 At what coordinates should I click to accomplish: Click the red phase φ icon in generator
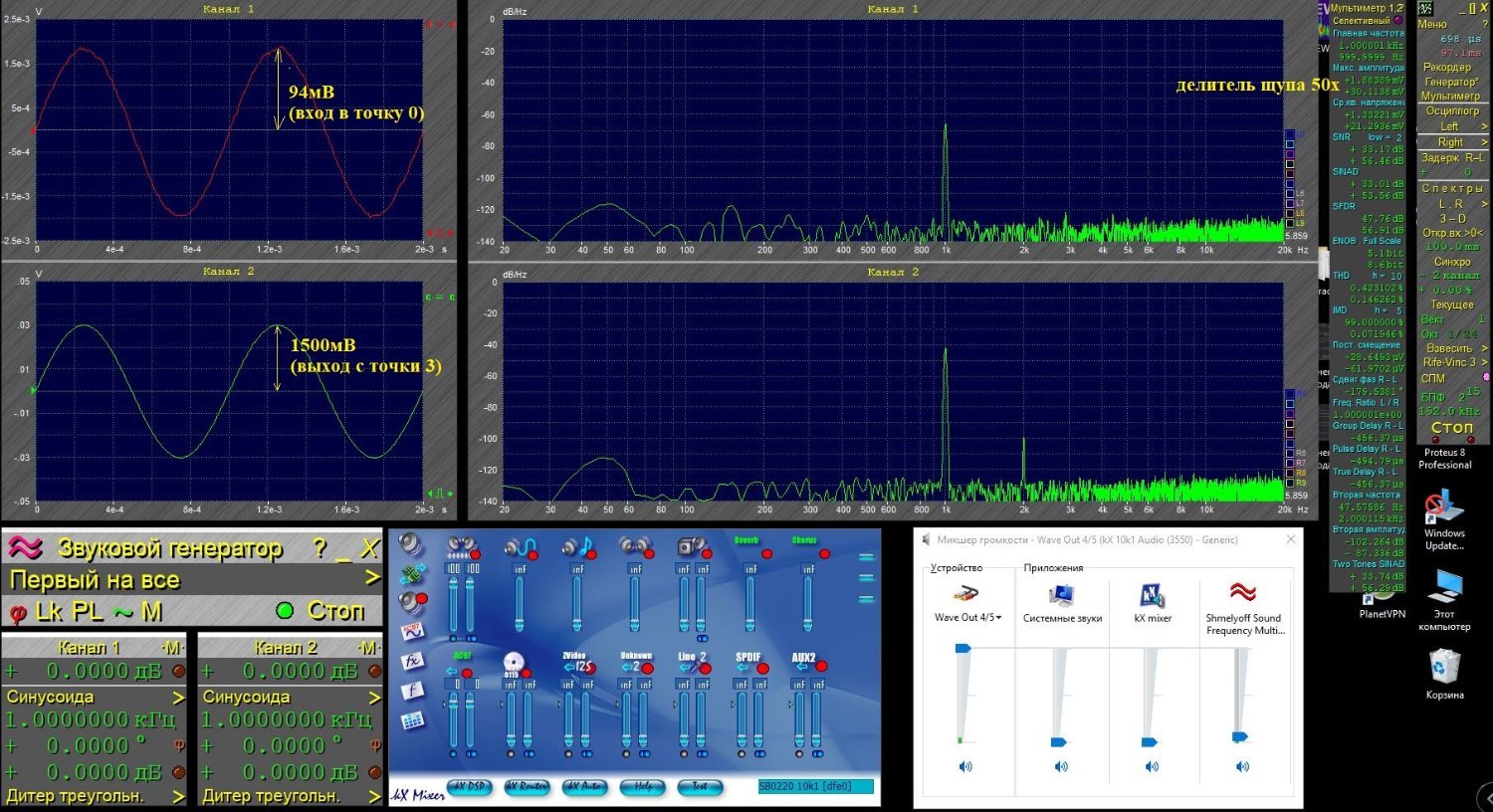pos(17,614)
